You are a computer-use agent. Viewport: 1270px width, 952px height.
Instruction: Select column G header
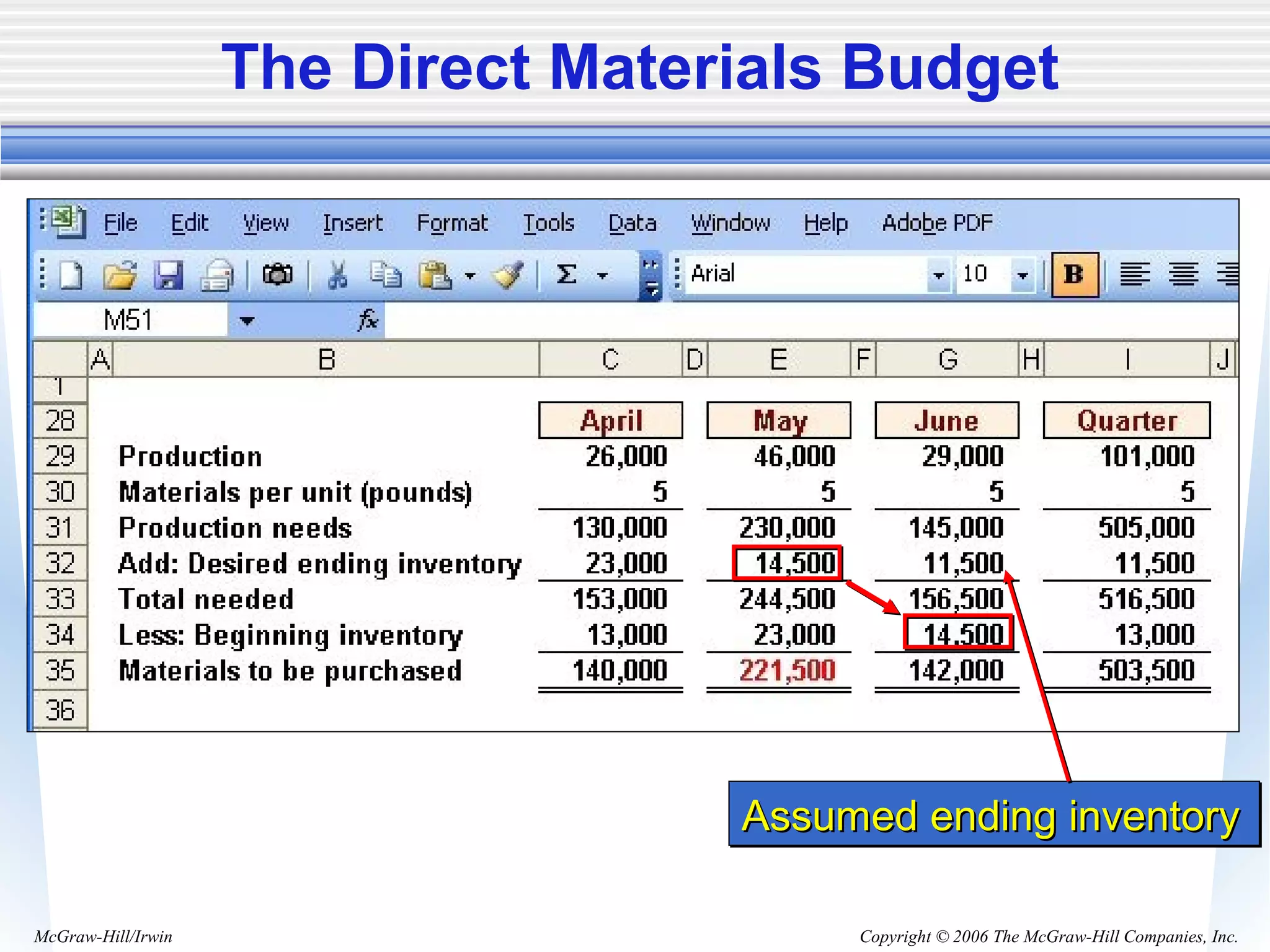(x=948, y=359)
